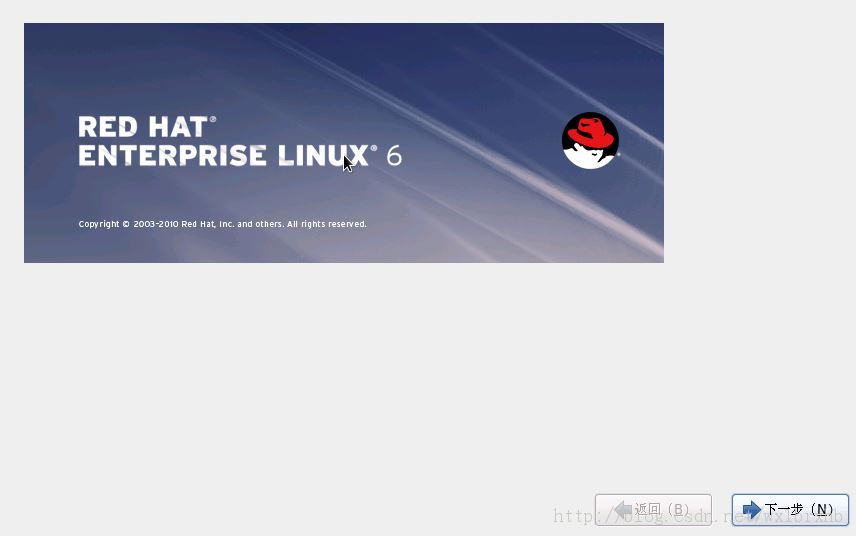Click the 下一步 (N) next button
856x536 pixels.
[790, 510]
